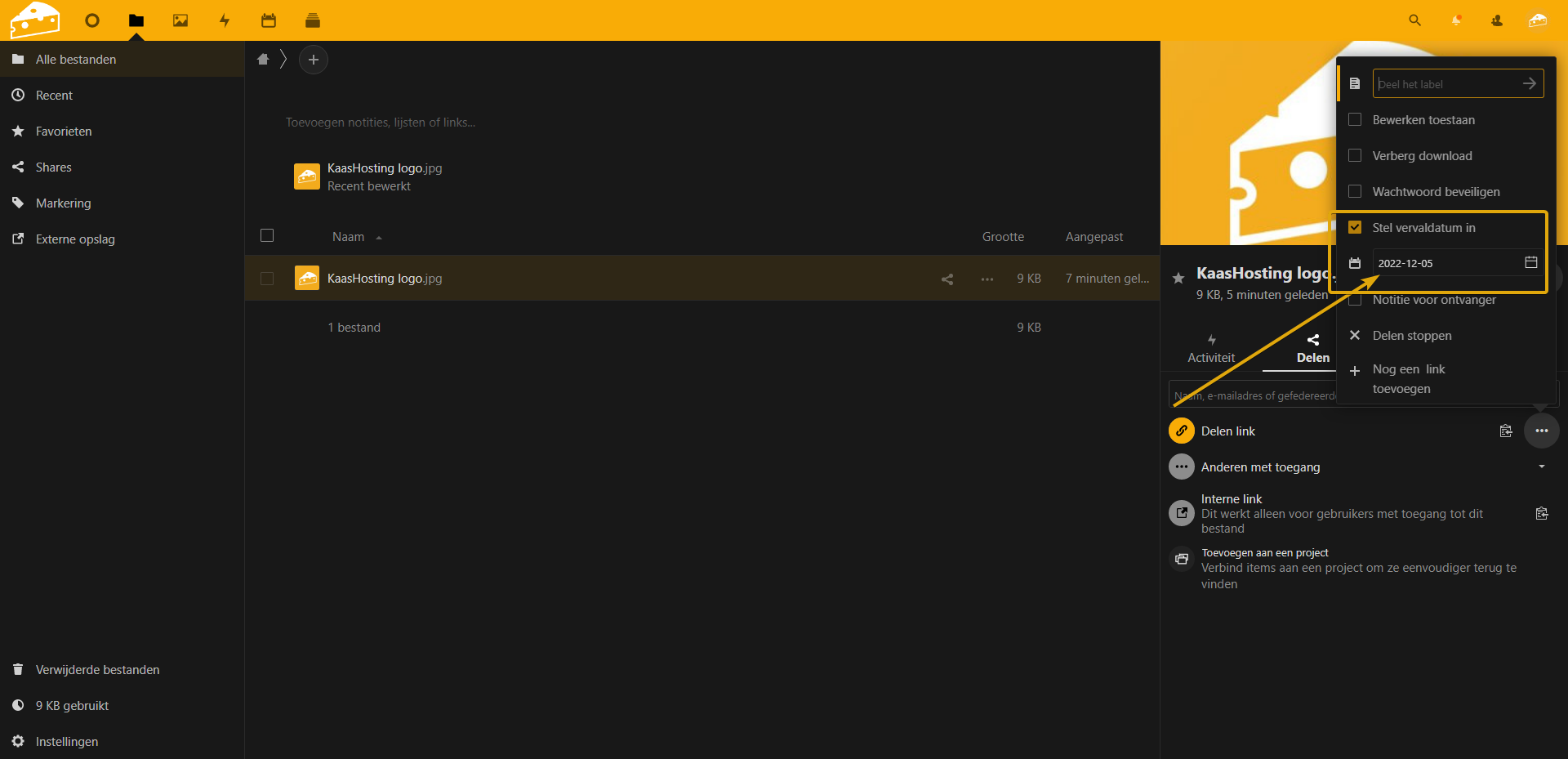Open Verwijderde bestanden in sidebar
The height and width of the screenshot is (759, 1568).
(x=97, y=670)
